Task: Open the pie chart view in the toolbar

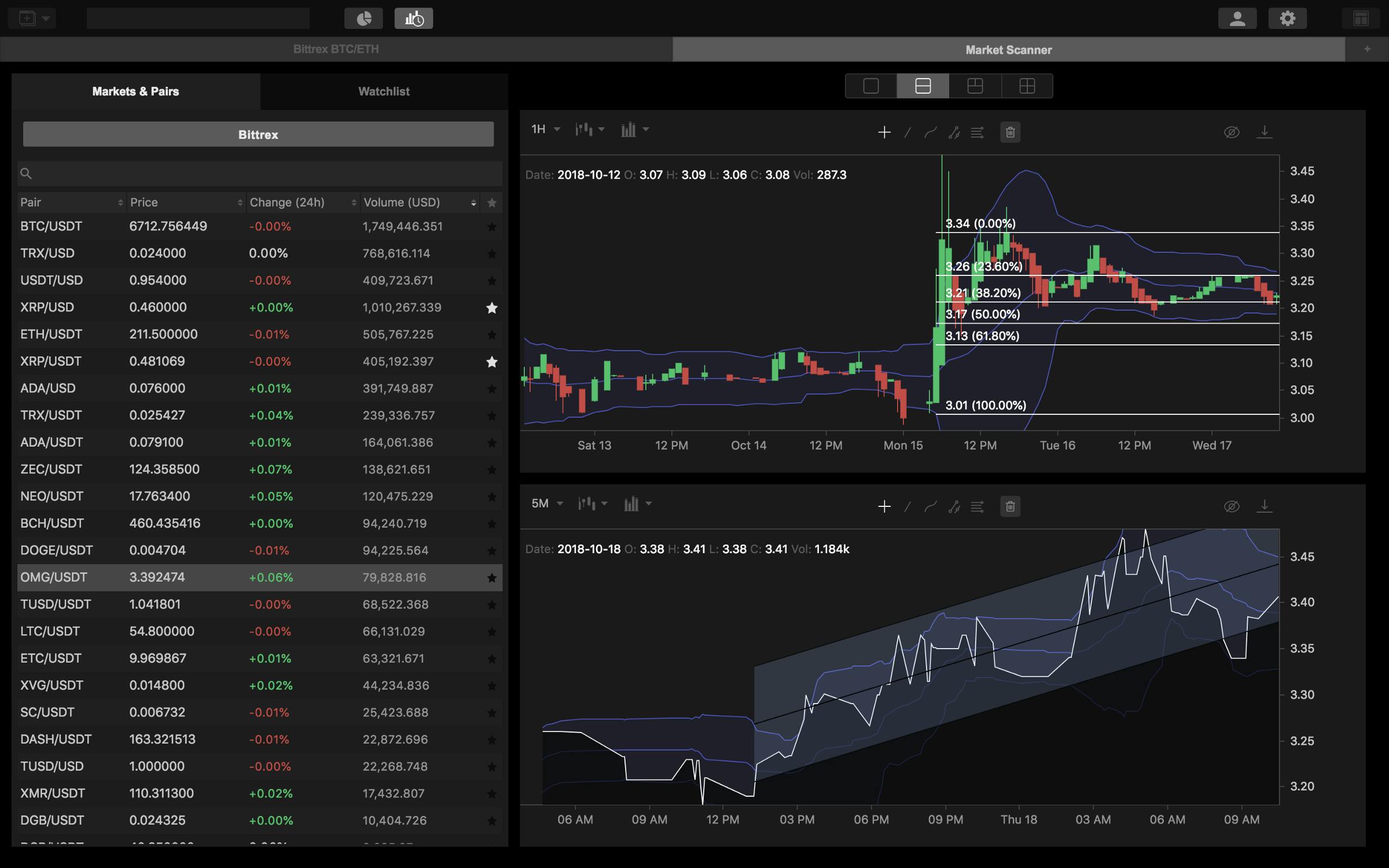Action: tap(364, 18)
